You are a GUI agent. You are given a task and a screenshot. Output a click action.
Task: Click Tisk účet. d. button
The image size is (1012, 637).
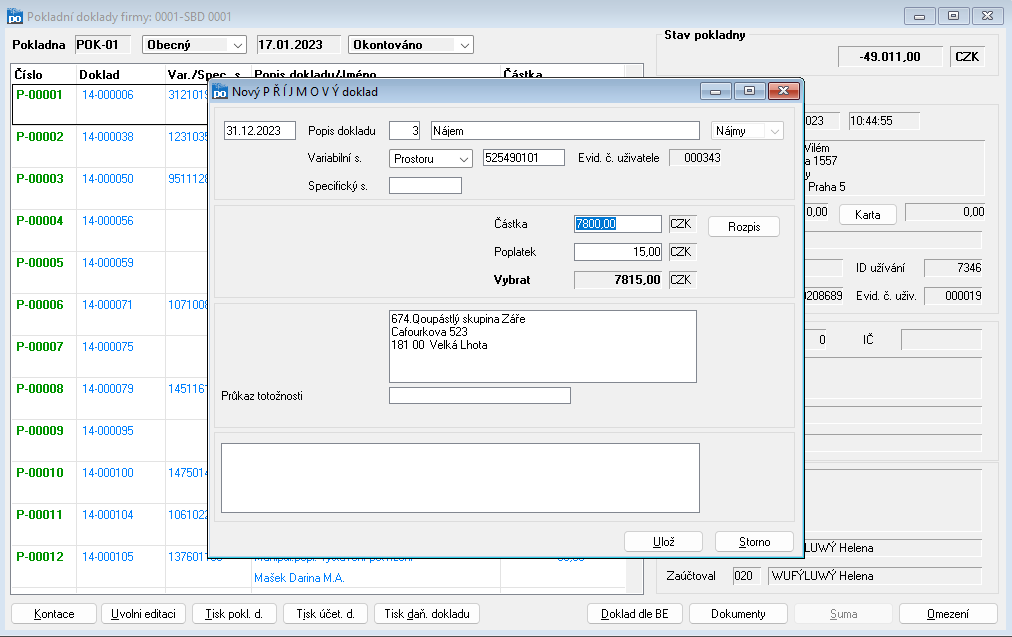(325, 614)
